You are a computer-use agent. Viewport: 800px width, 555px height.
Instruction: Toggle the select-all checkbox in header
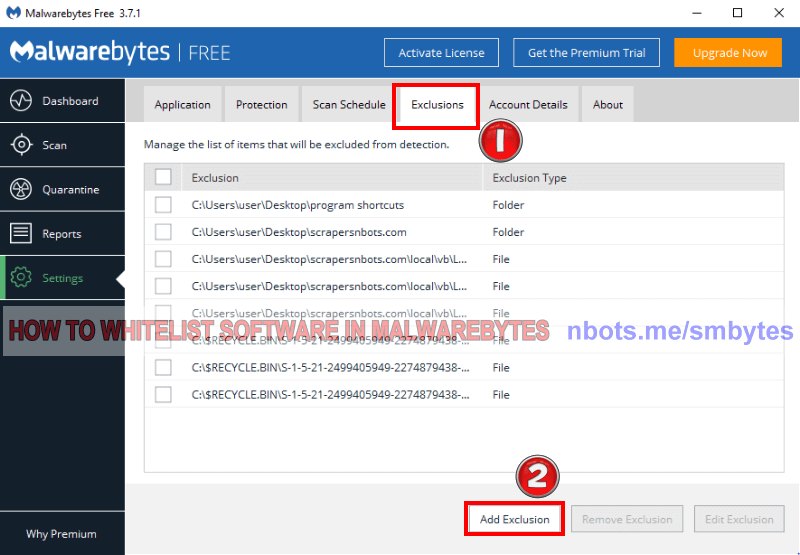pyautogui.click(x=163, y=177)
